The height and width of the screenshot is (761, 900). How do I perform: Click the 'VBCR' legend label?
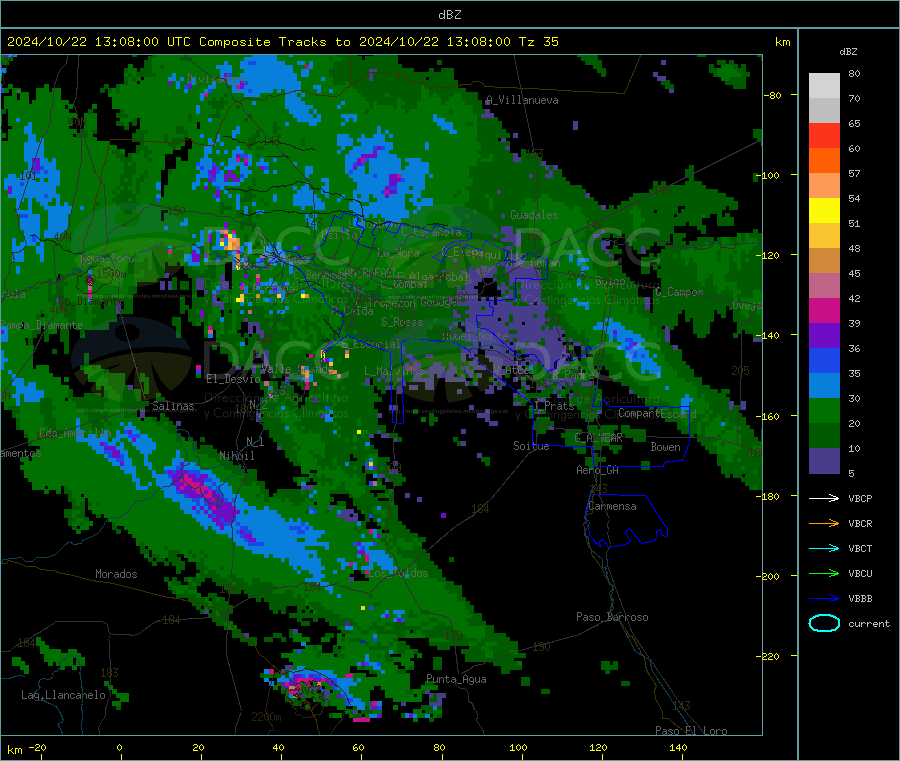tap(860, 523)
